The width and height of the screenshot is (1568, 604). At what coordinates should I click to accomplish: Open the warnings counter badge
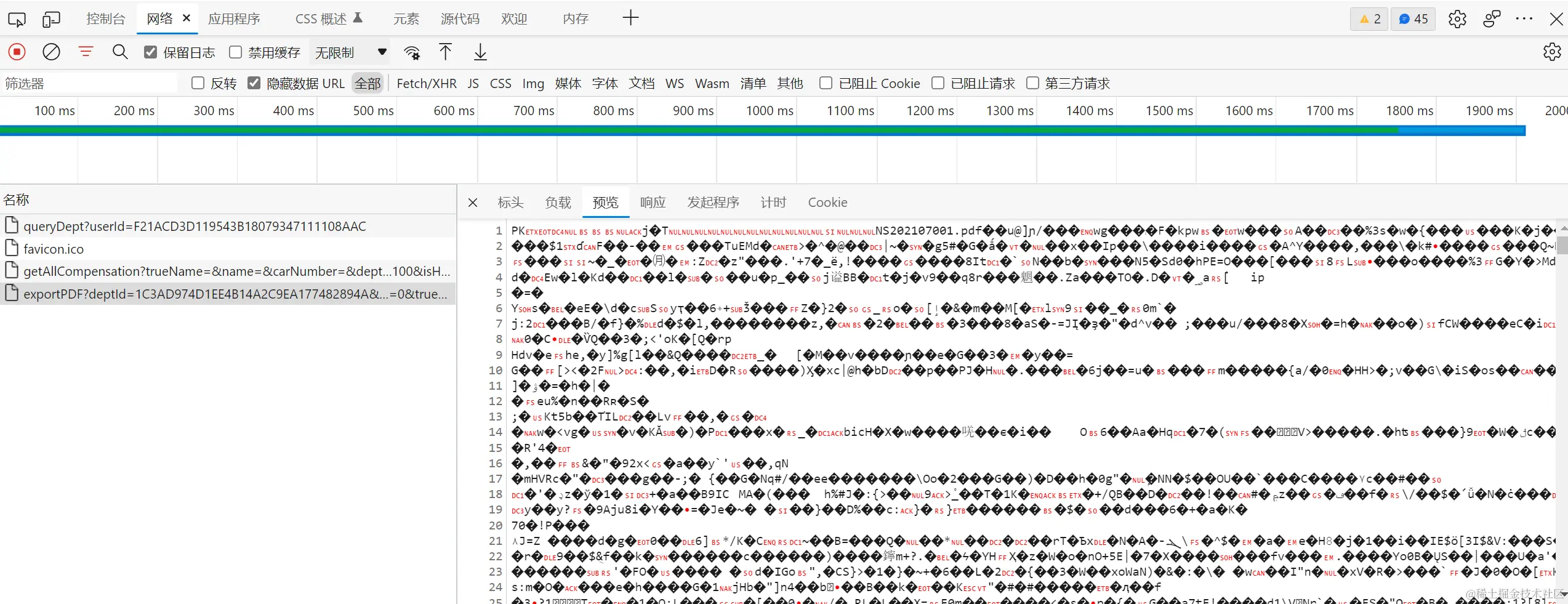click(1370, 19)
